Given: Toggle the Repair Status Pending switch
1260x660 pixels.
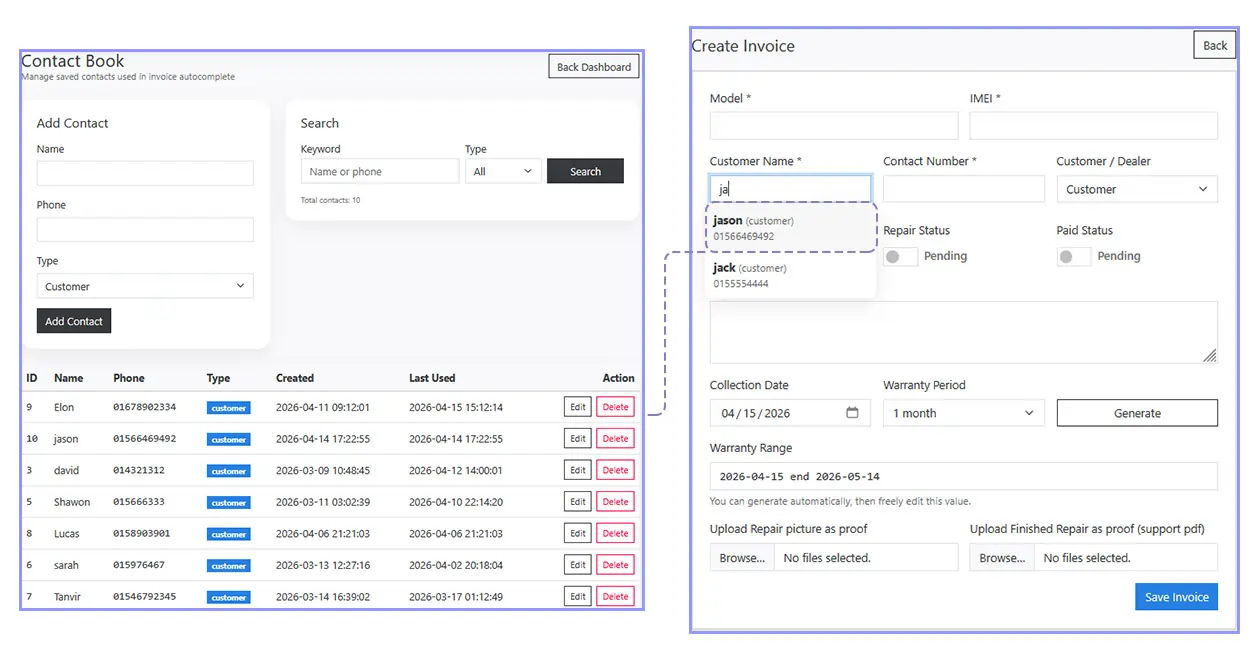Looking at the screenshot, I should pos(900,256).
